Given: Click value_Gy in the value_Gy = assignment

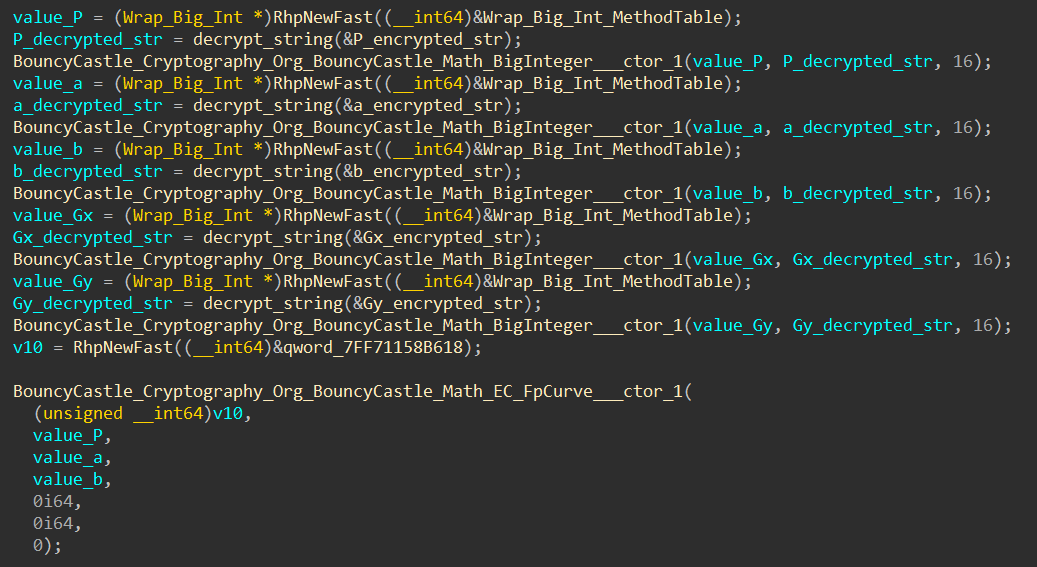Looking at the screenshot, I should click(x=53, y=282).
